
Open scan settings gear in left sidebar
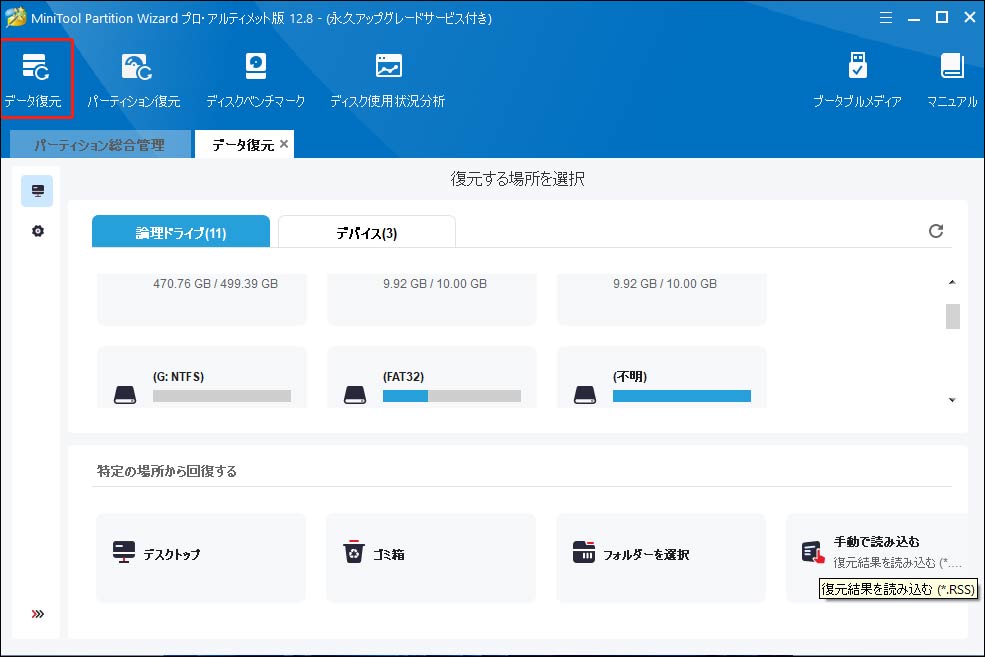38,231
